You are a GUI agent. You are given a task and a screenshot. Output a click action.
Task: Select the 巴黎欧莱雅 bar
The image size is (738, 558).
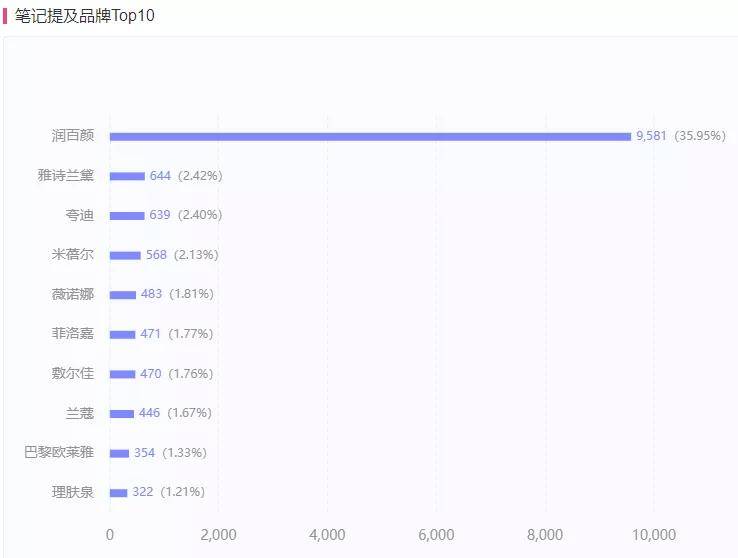pos(119,453)
